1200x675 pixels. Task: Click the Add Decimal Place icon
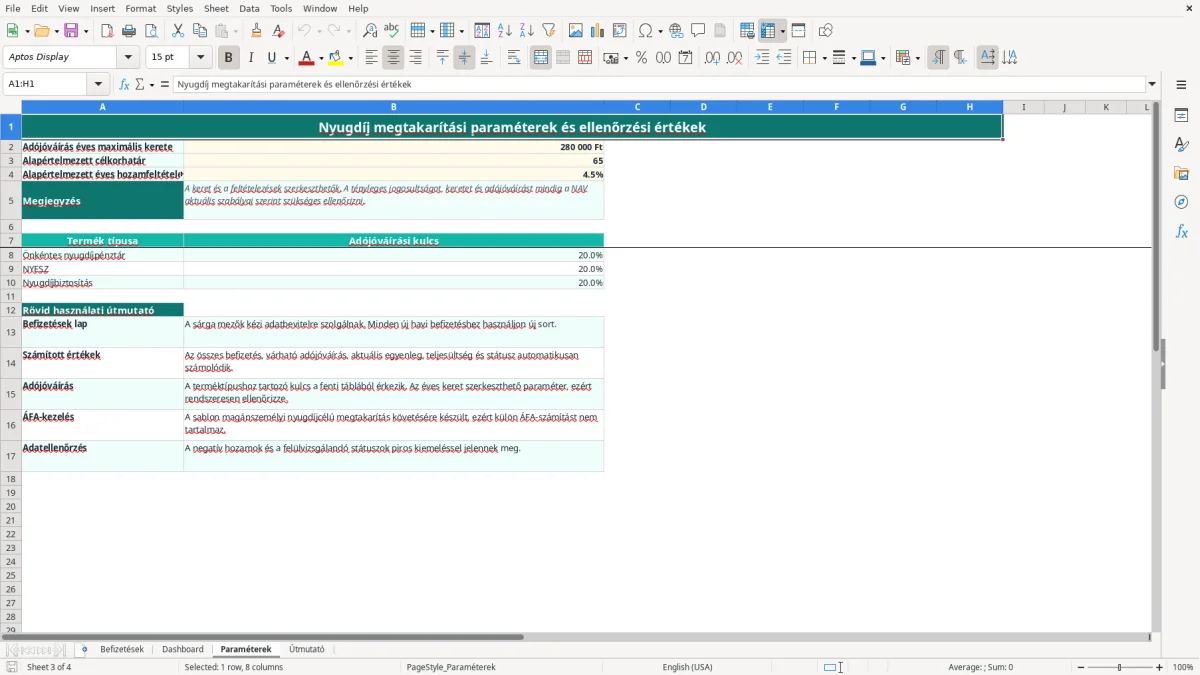[713, 57]
